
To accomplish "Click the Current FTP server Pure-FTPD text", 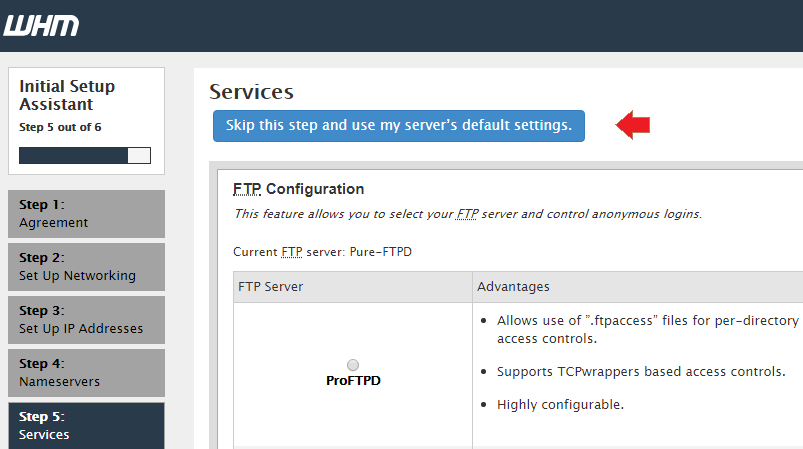I will click(x=322, y=252).
